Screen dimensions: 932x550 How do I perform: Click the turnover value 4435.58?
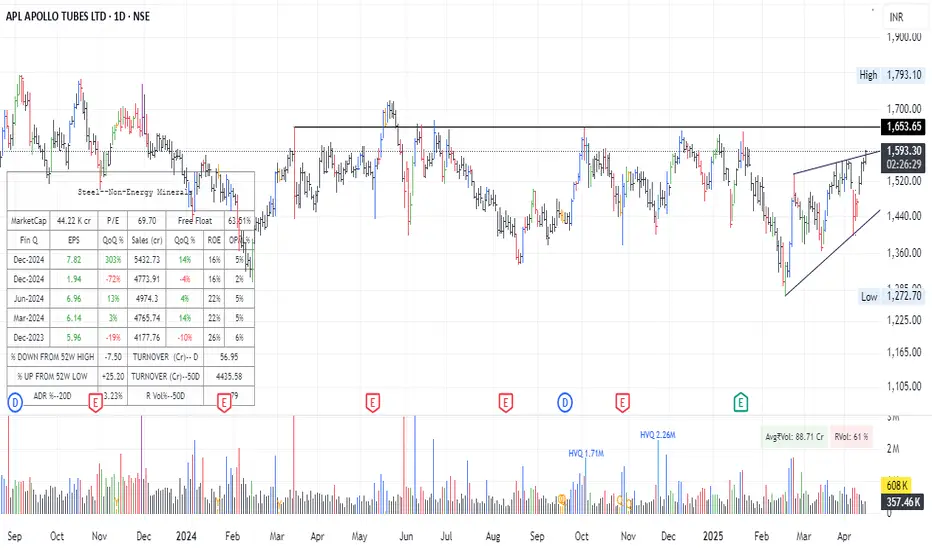229,376
